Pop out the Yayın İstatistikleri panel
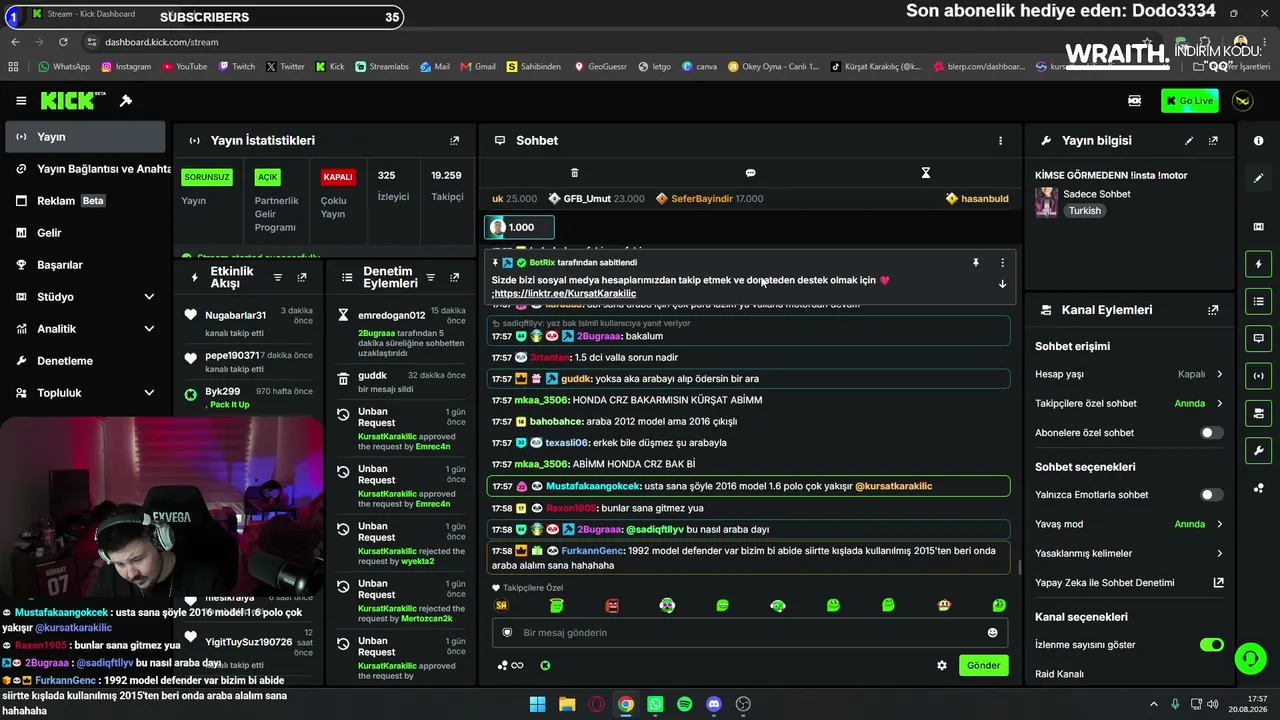1280x720 pixels. coord(455,141)
